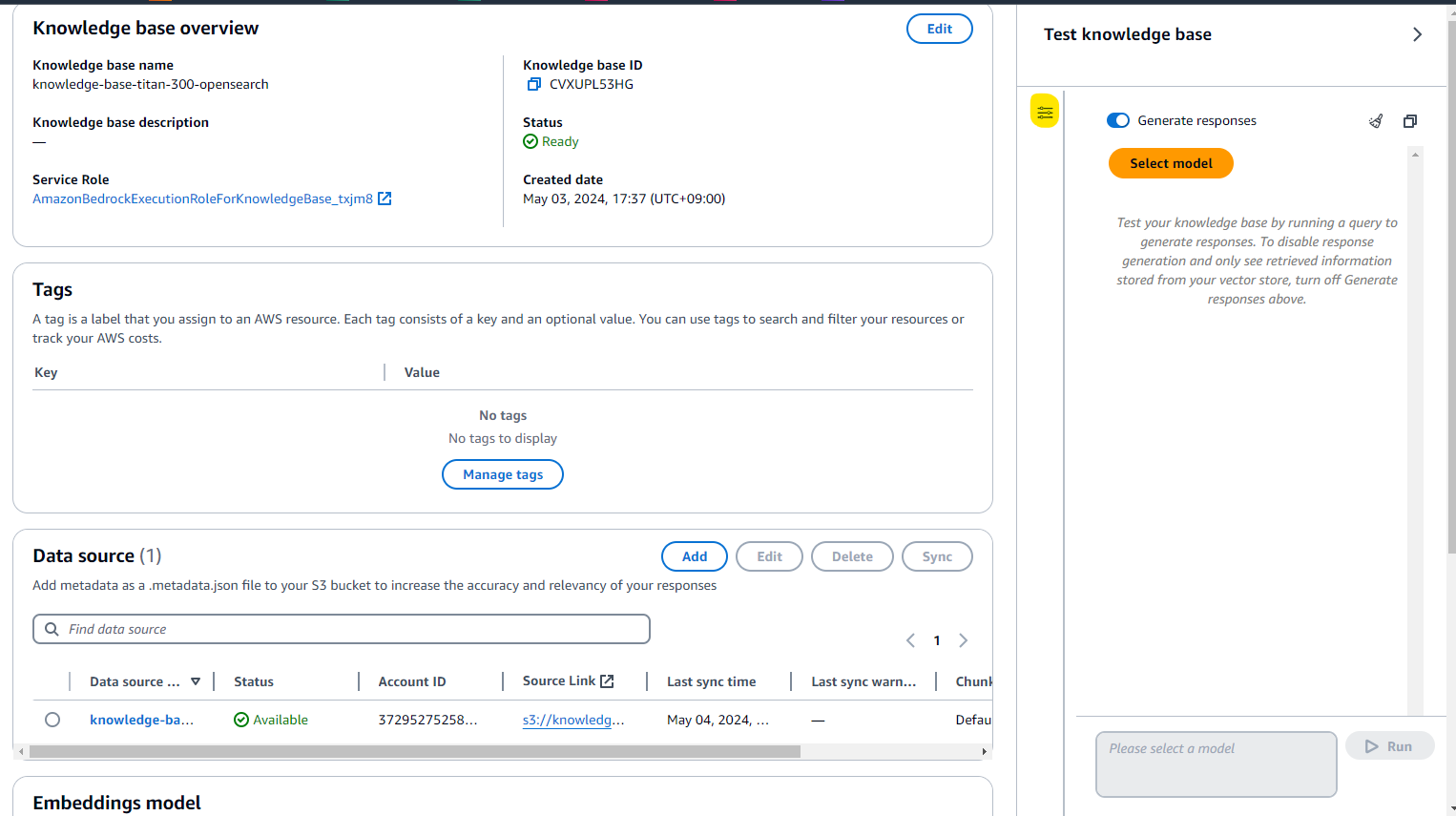
Task: Click the yellow configurations icon in test panel
Action: click(1045, 112)
